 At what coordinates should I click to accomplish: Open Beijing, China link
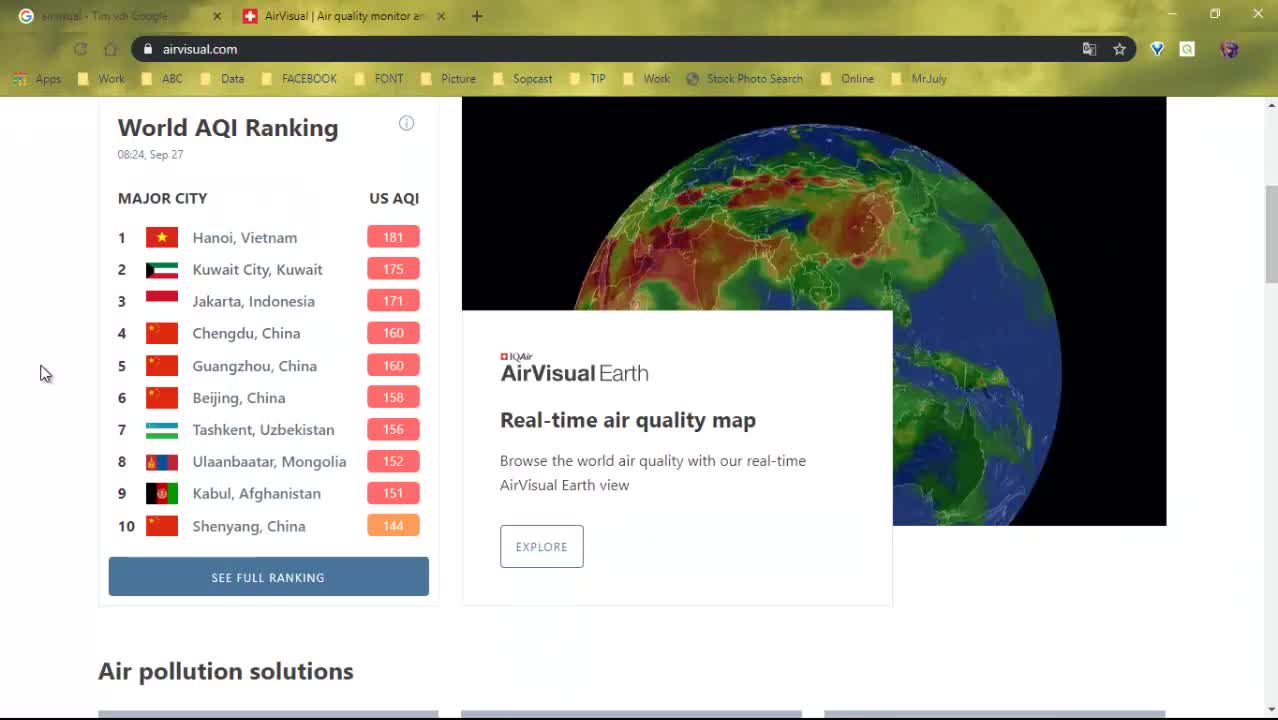pos(239,398)
